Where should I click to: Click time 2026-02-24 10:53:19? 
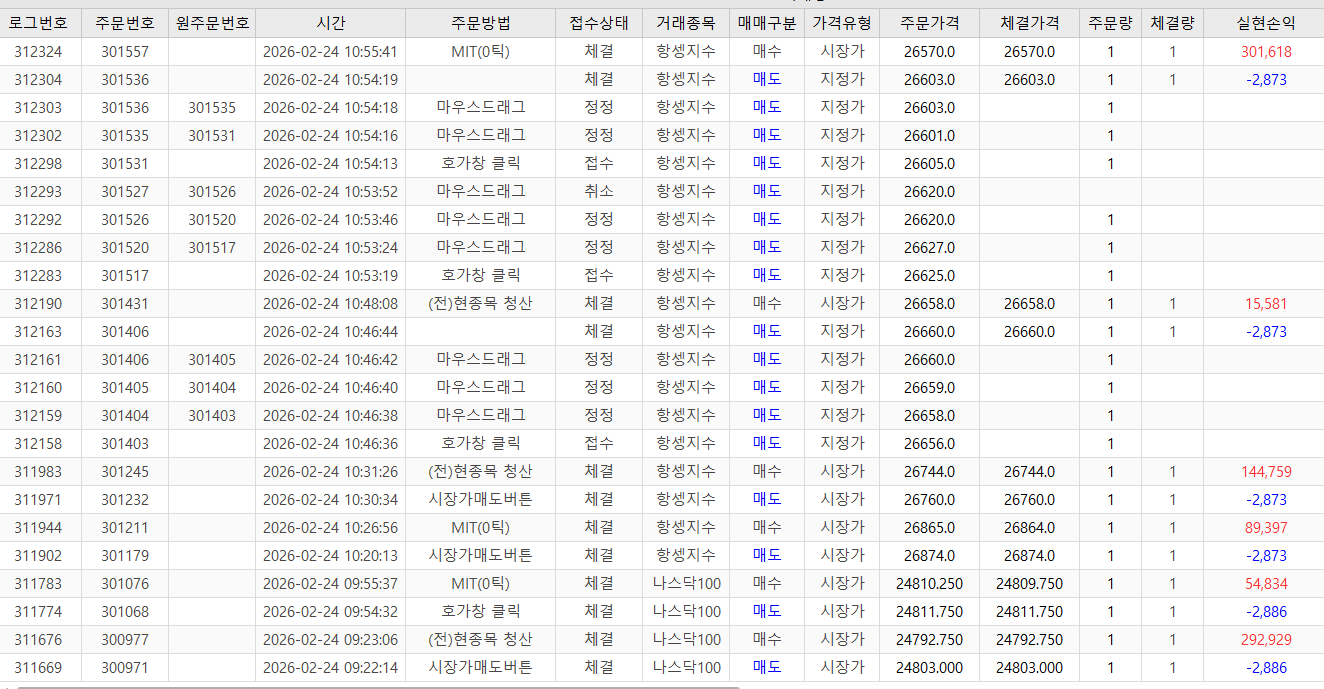(330, 276)
